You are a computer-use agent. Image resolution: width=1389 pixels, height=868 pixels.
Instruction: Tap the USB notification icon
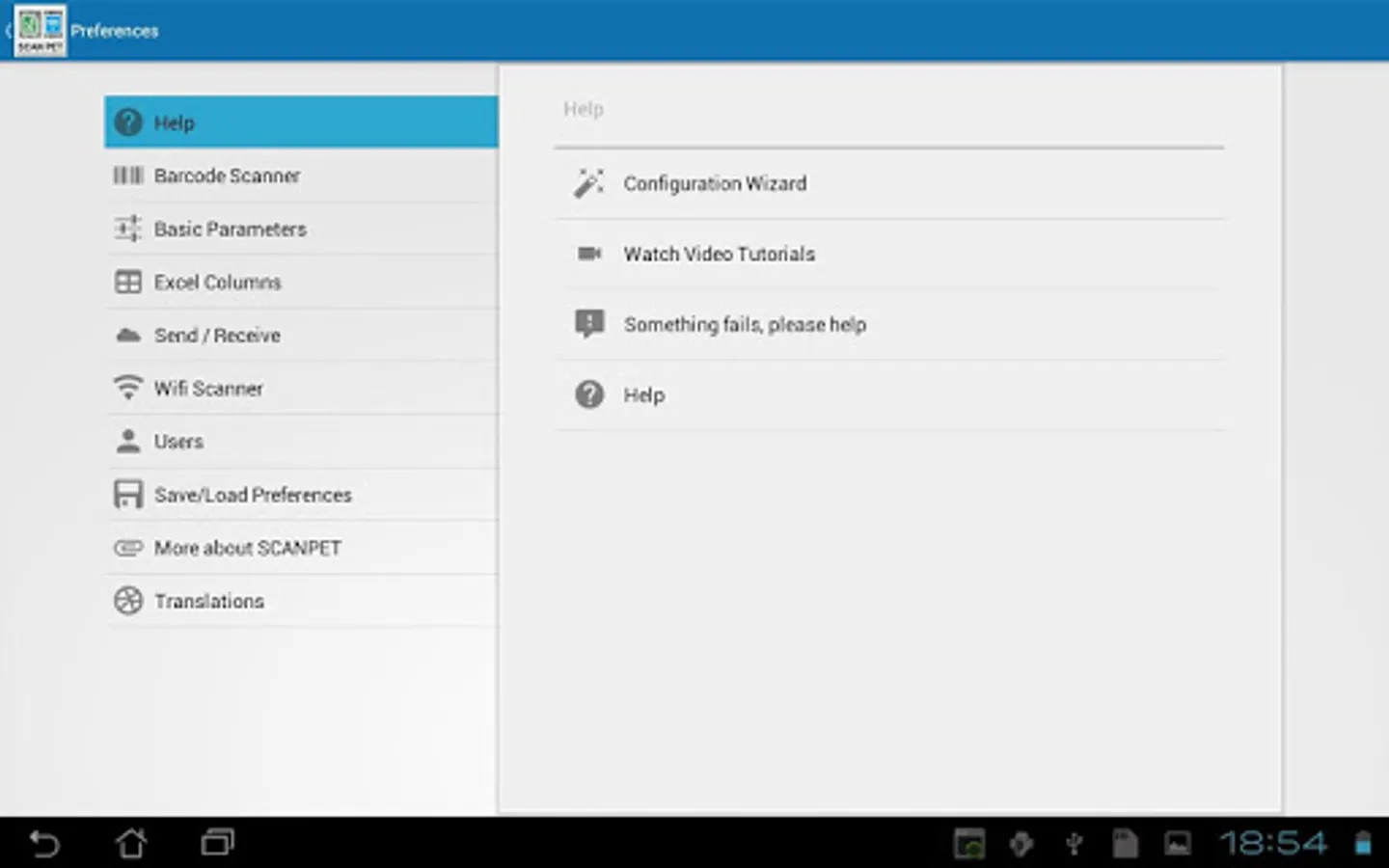[1074, 844]
